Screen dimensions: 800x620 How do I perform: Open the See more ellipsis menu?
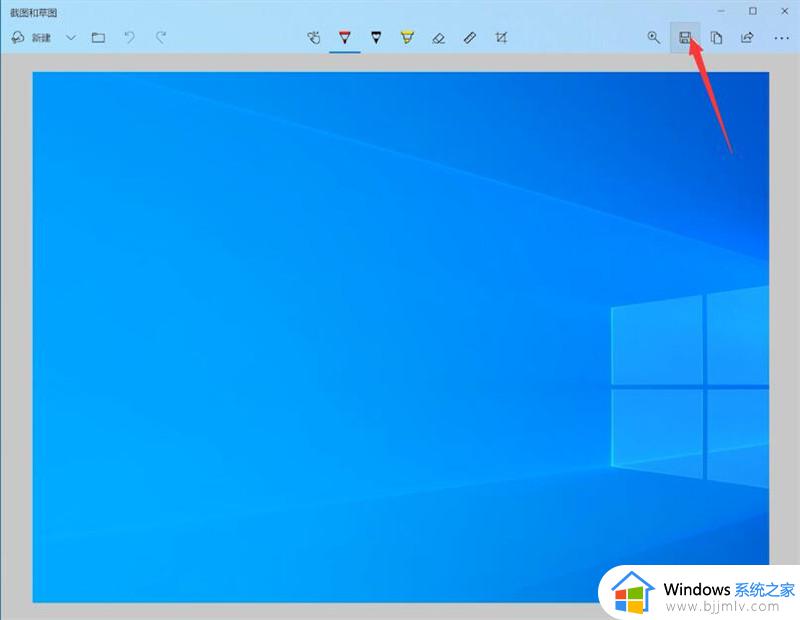pyautogui.click(x=782, y=38)
